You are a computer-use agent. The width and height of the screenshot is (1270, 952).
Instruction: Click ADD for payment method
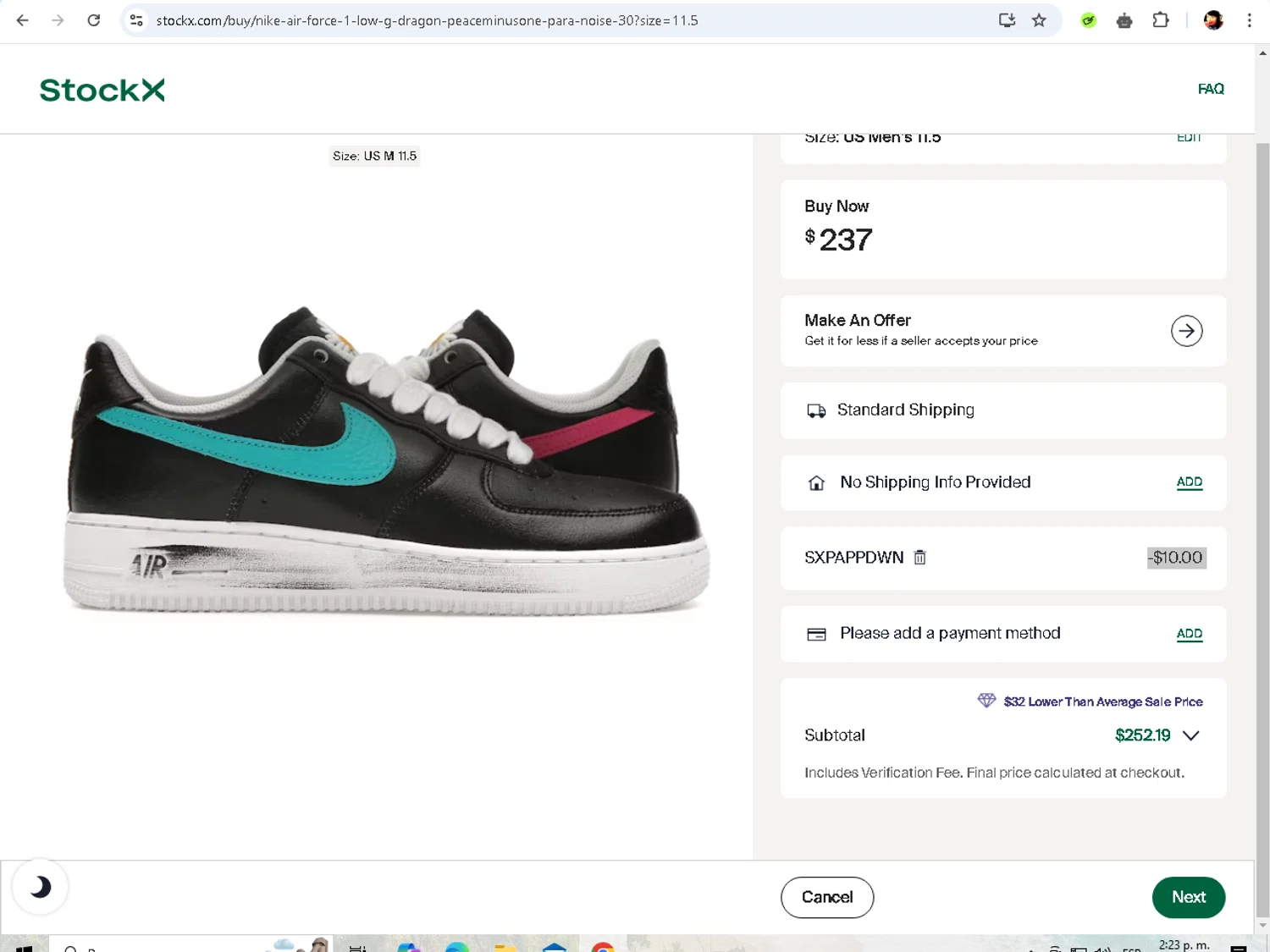point(1190,633)
